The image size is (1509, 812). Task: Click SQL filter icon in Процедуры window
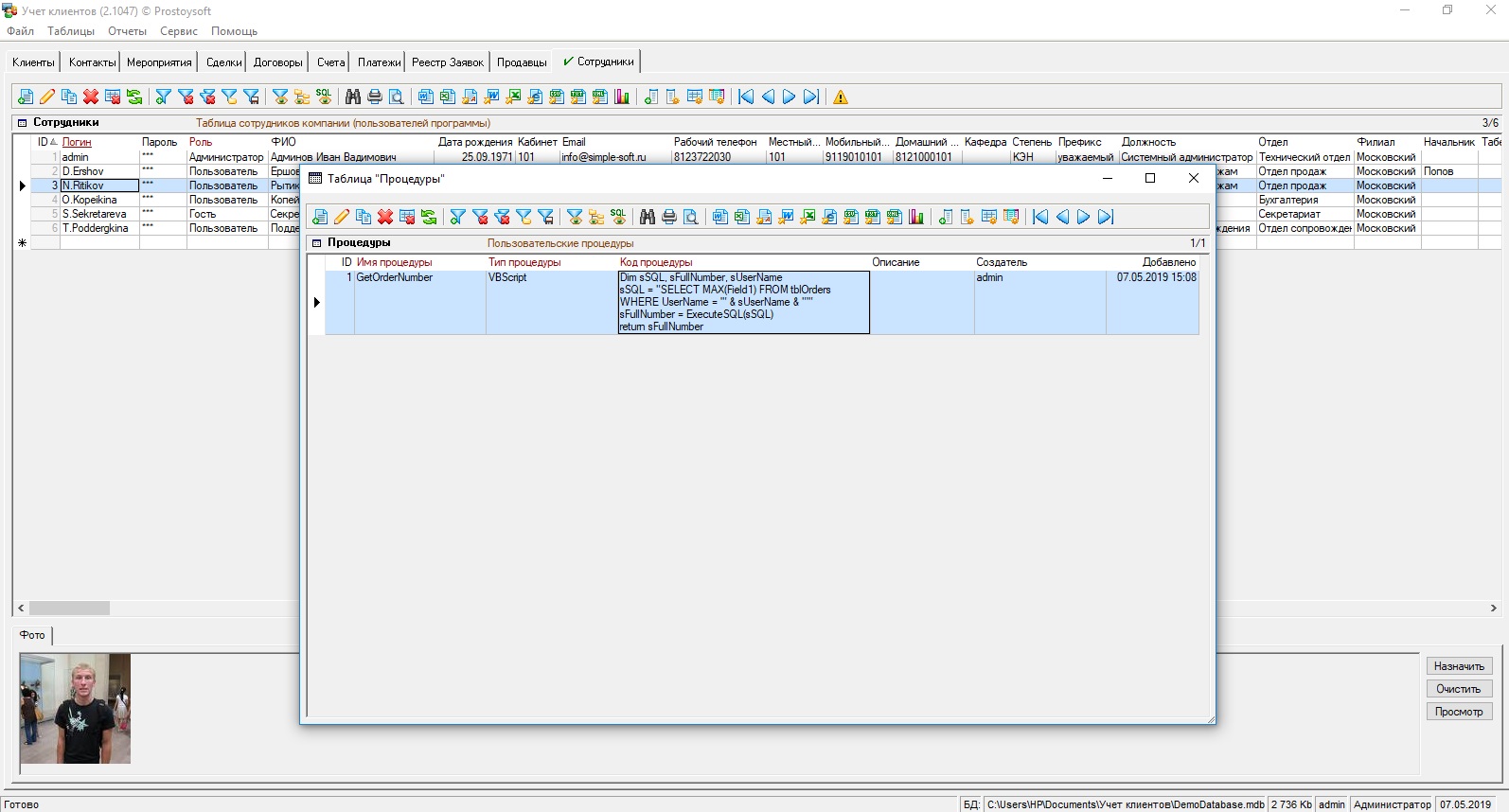618,217
